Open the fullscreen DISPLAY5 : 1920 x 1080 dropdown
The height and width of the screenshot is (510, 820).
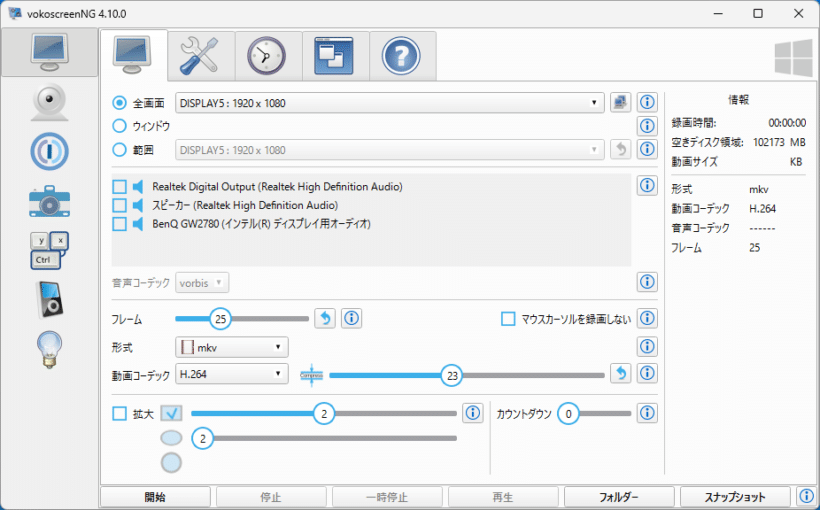click(390, 103)
